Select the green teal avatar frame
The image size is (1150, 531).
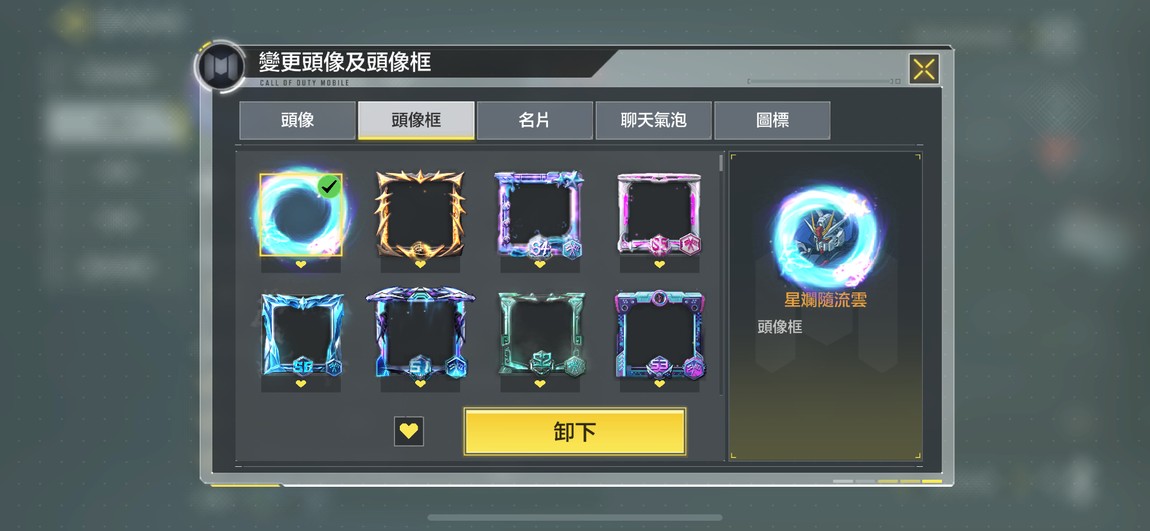tap(541, 334)
